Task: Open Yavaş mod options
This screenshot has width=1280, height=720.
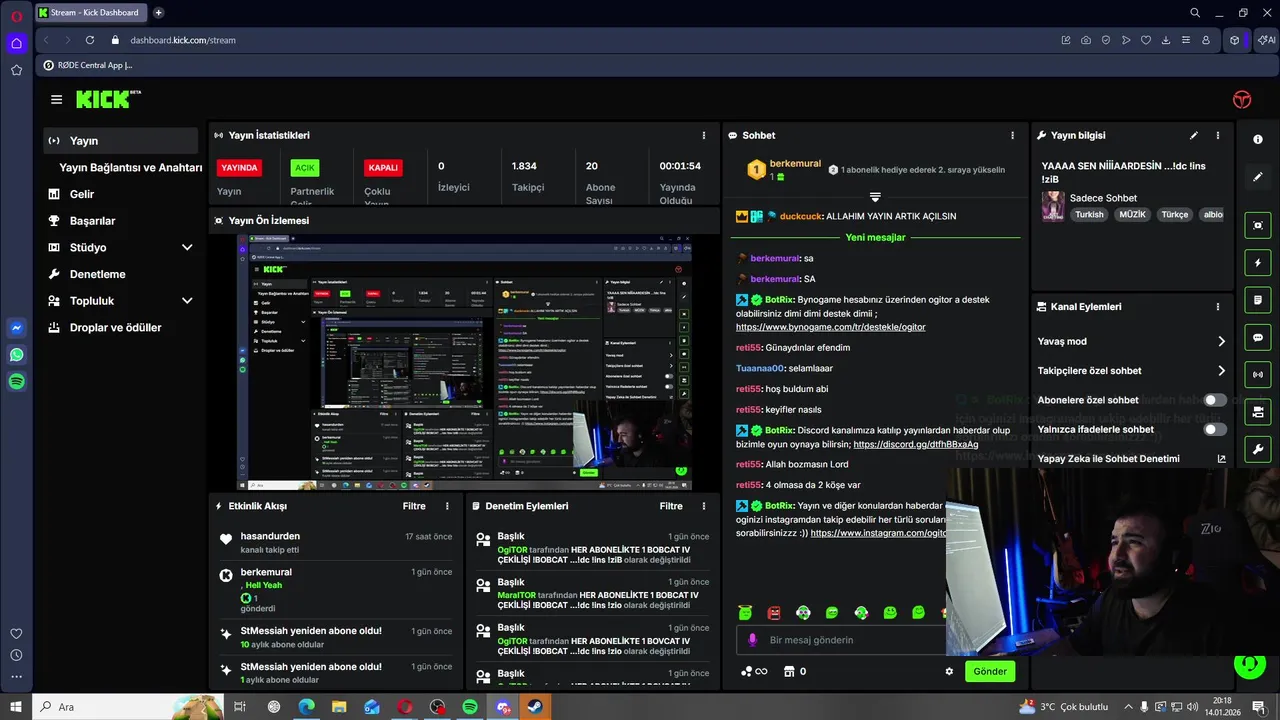Action: (1132, 341)
